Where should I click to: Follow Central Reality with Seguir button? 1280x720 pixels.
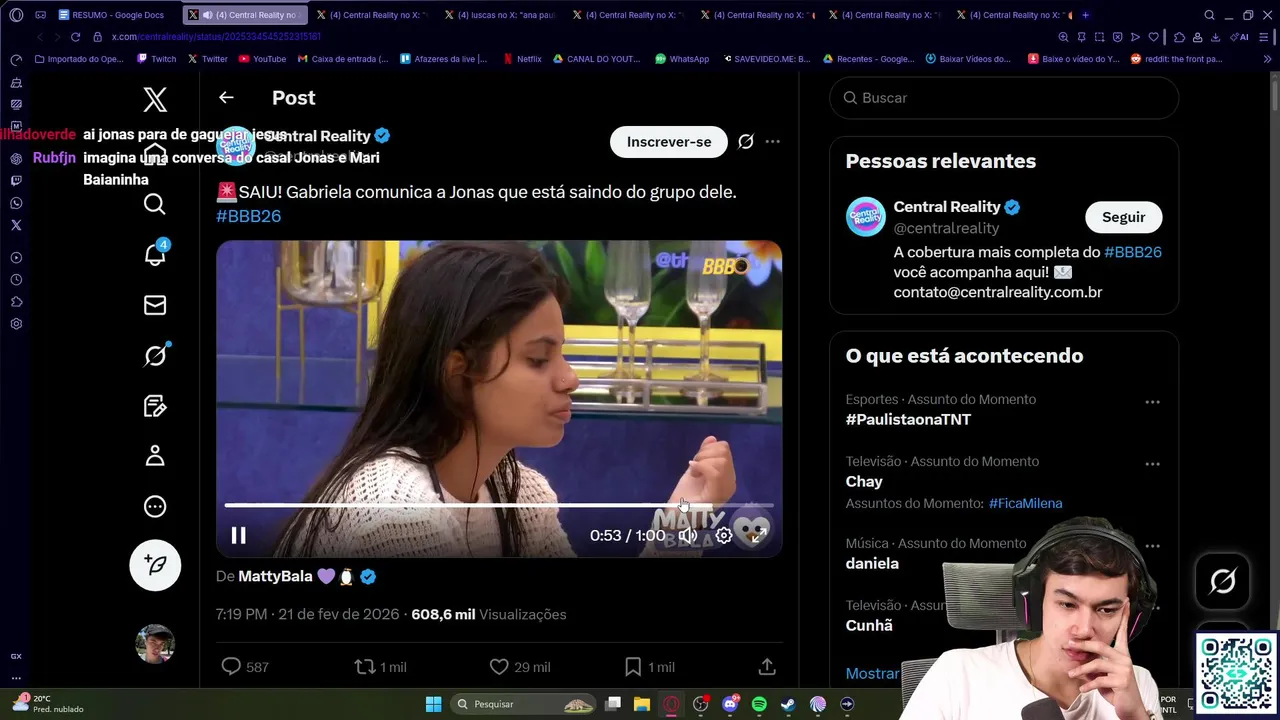click(1123, 217)
